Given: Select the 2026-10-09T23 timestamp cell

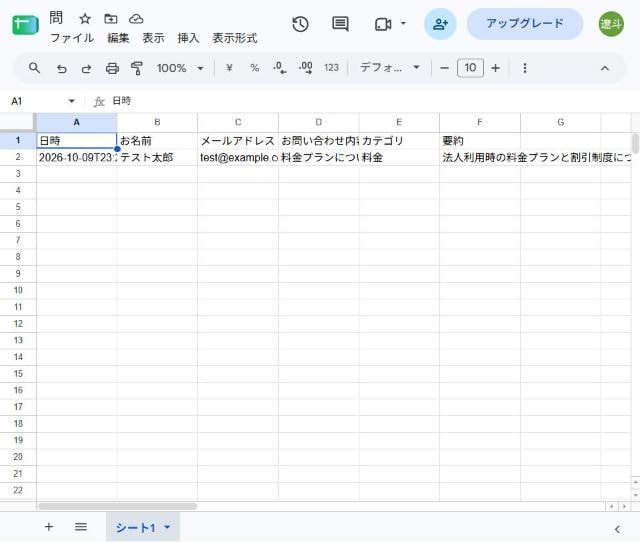Looking at the screenshot, I should click(x=76, y=158).
